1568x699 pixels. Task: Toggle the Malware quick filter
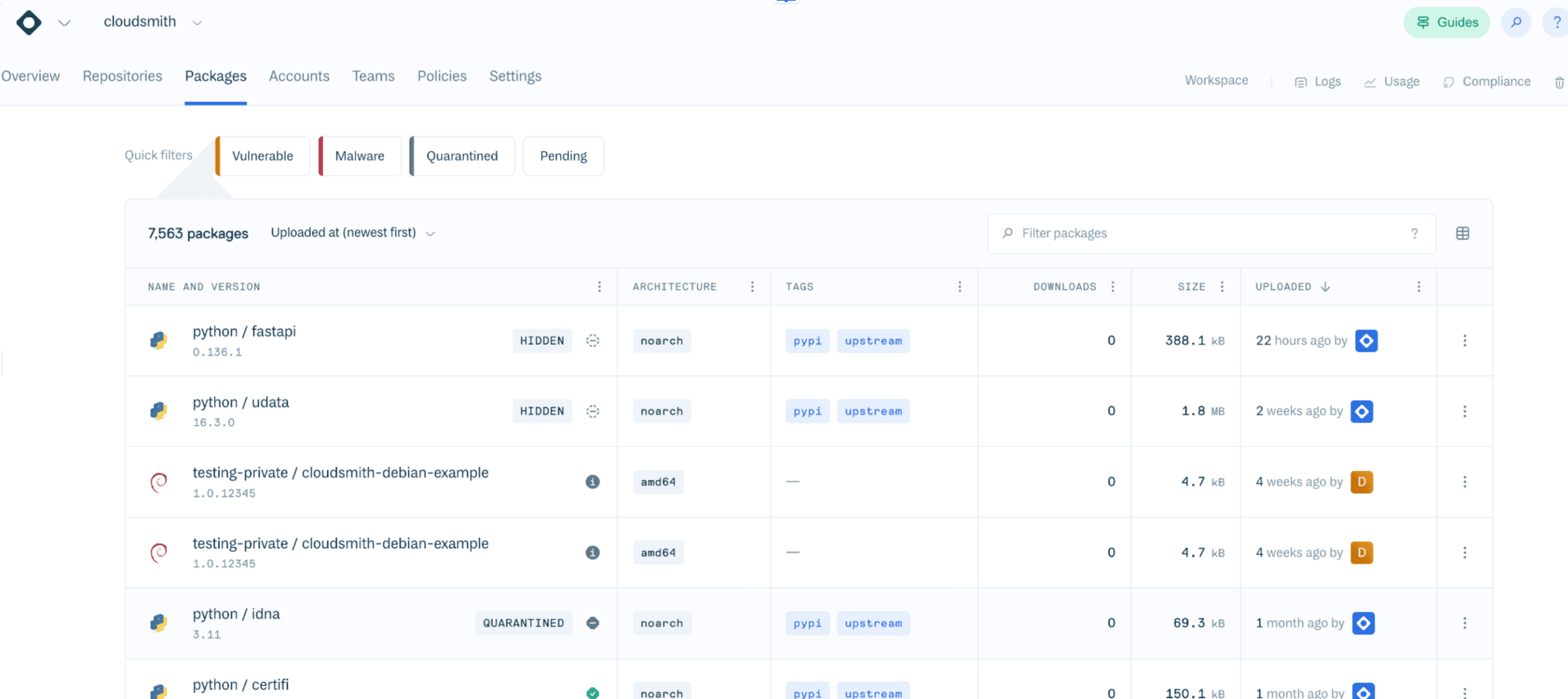tap(360, 156)
